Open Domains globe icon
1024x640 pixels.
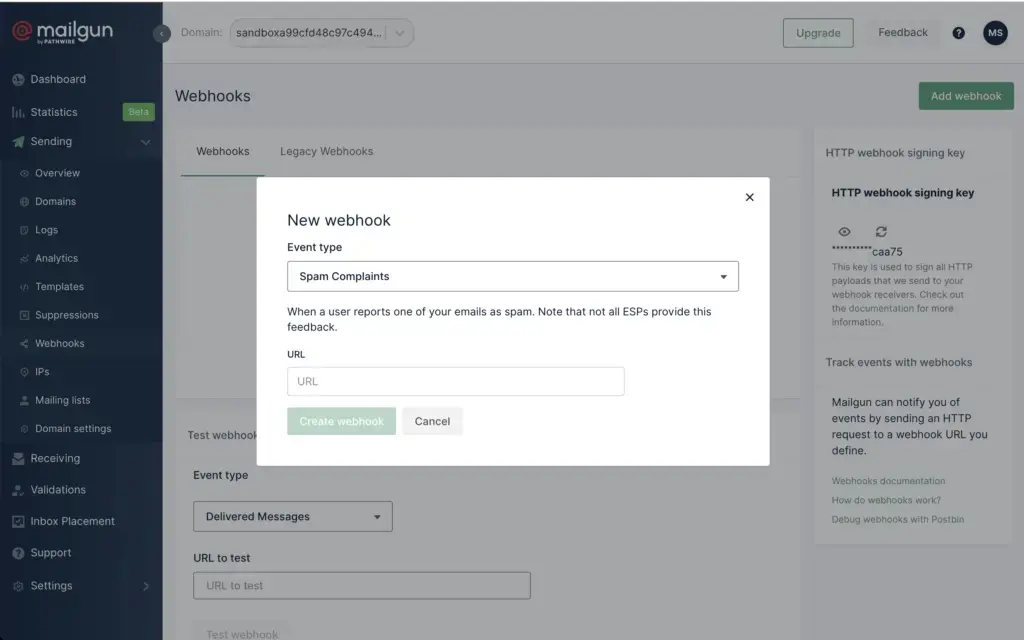[x=24, y=202]
